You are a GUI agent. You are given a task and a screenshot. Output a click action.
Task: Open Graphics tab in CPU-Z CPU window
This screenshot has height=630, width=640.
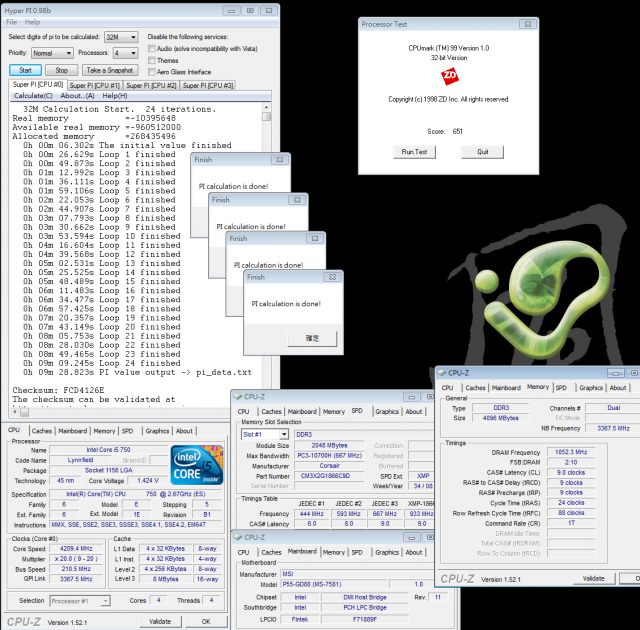(x=157, y=431)
